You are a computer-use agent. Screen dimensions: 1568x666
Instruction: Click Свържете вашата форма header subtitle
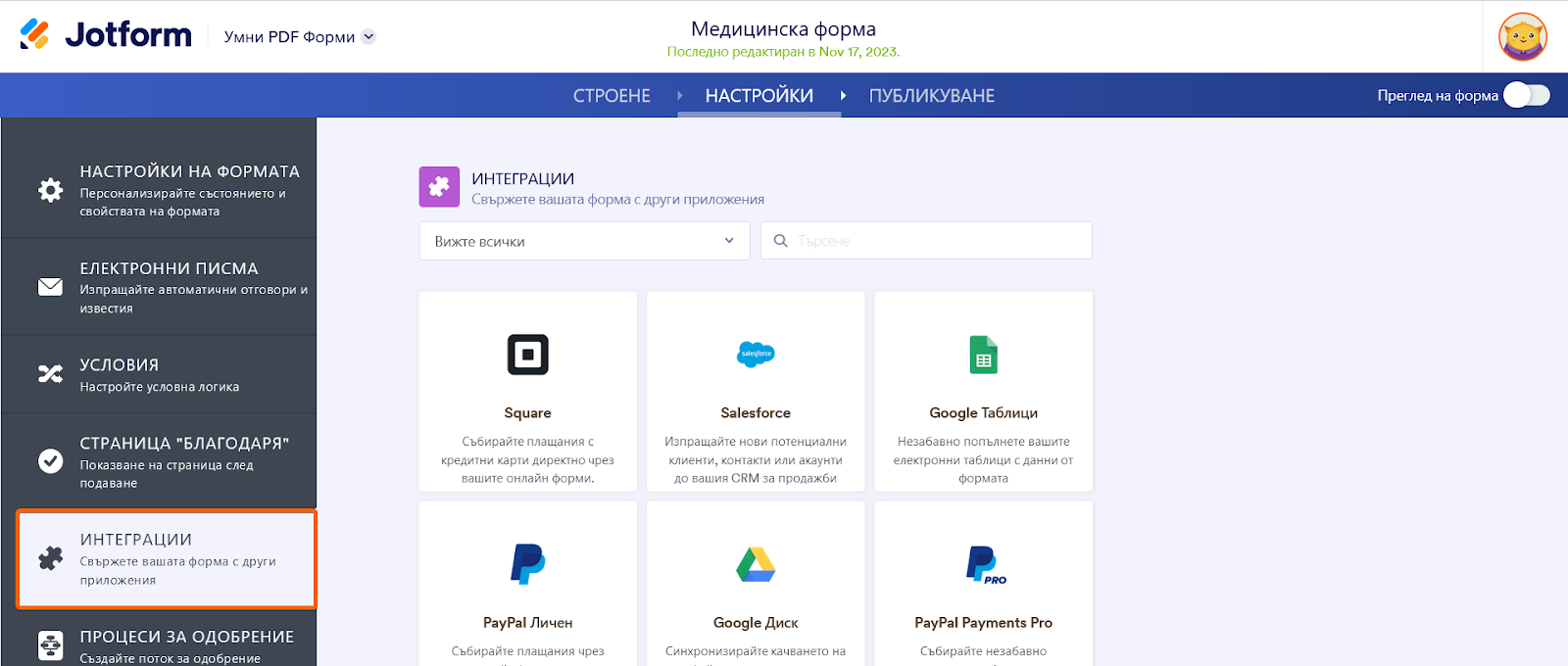coord(617,200)
